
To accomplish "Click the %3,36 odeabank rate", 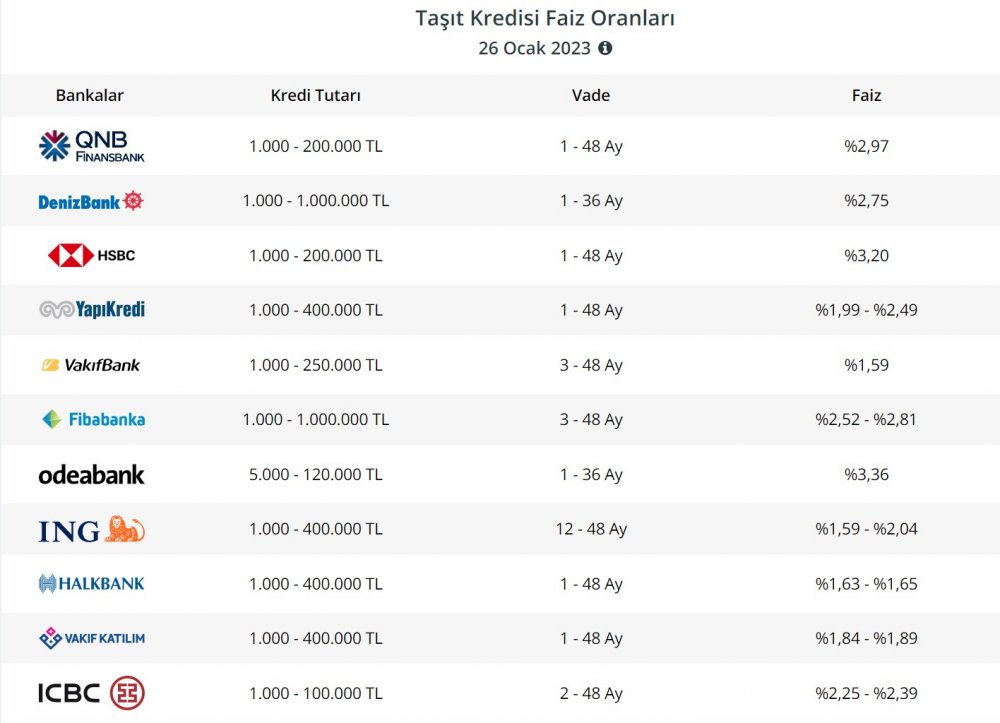I will pyautogui.click(x=866, y=475).
